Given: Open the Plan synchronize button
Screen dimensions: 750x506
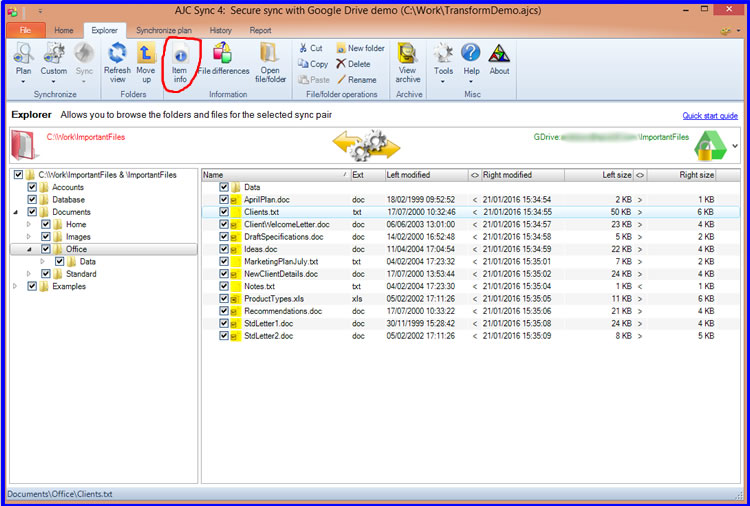Looking at the screenshot, I should point(23,63).
